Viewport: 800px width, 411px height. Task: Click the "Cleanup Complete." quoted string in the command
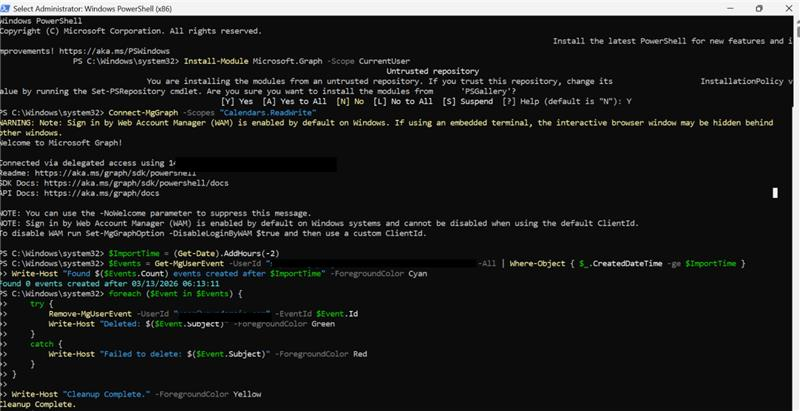(106, 394)
